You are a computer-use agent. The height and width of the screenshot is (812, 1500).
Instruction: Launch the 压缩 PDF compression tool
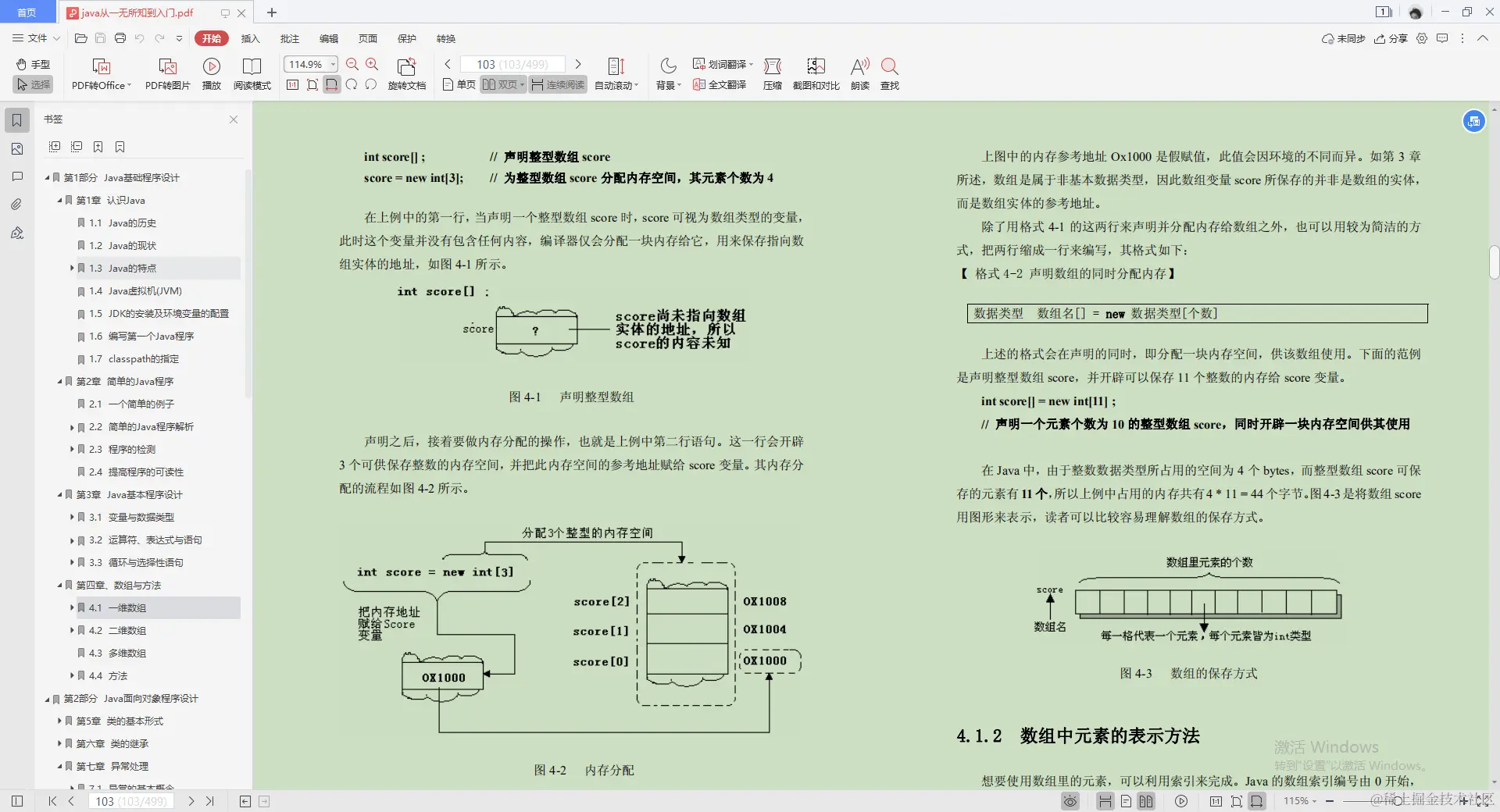773,74
